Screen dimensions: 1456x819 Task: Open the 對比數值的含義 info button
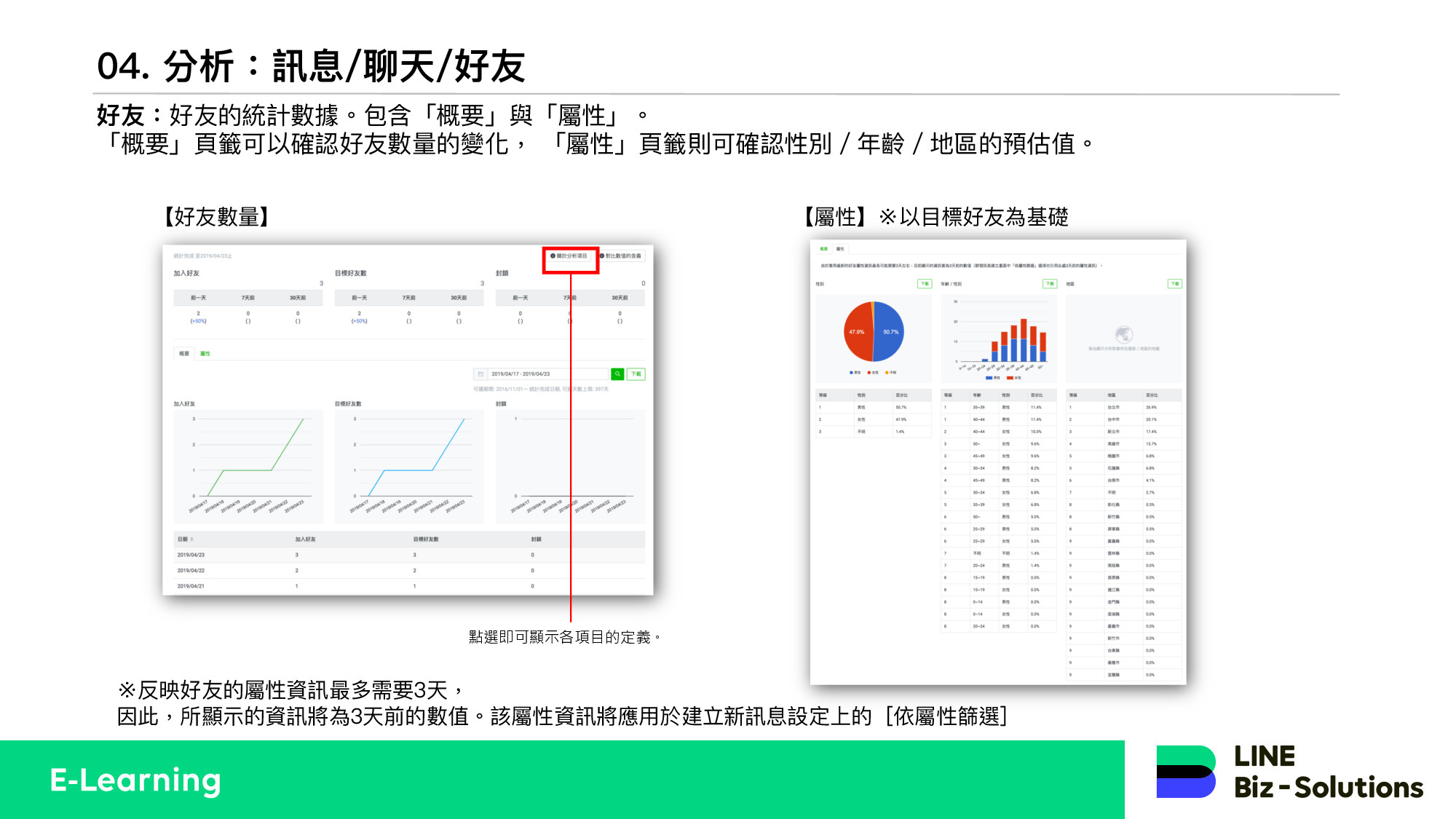621,256
